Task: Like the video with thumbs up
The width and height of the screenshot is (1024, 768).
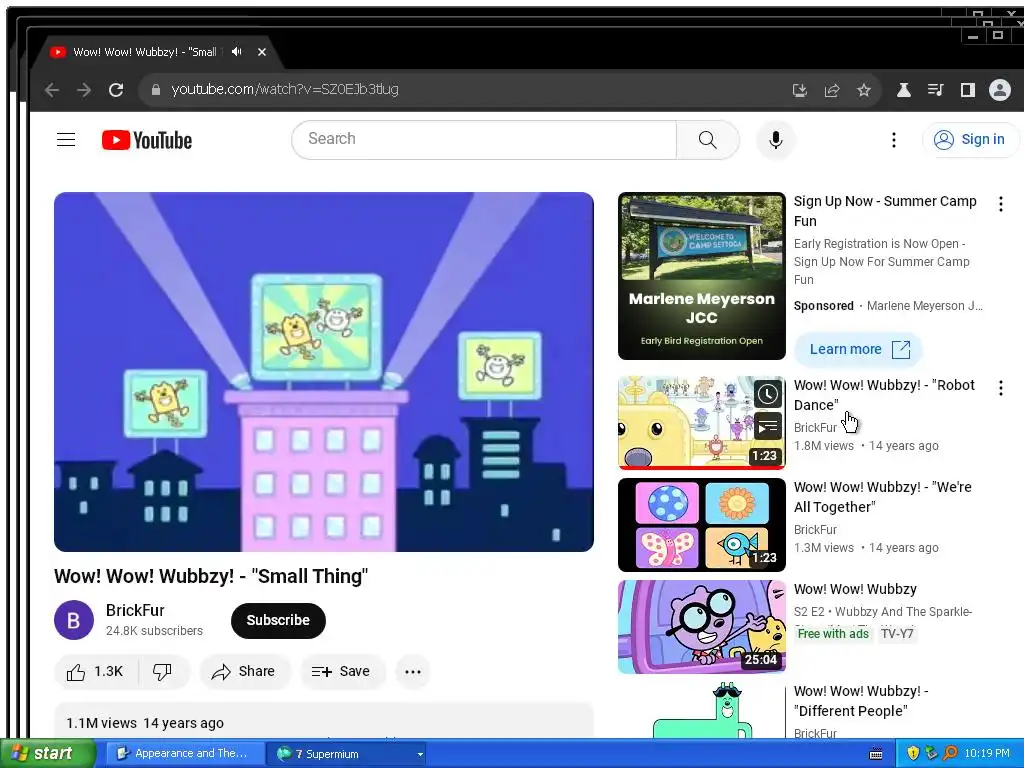Action: click(x=95, y=671)
